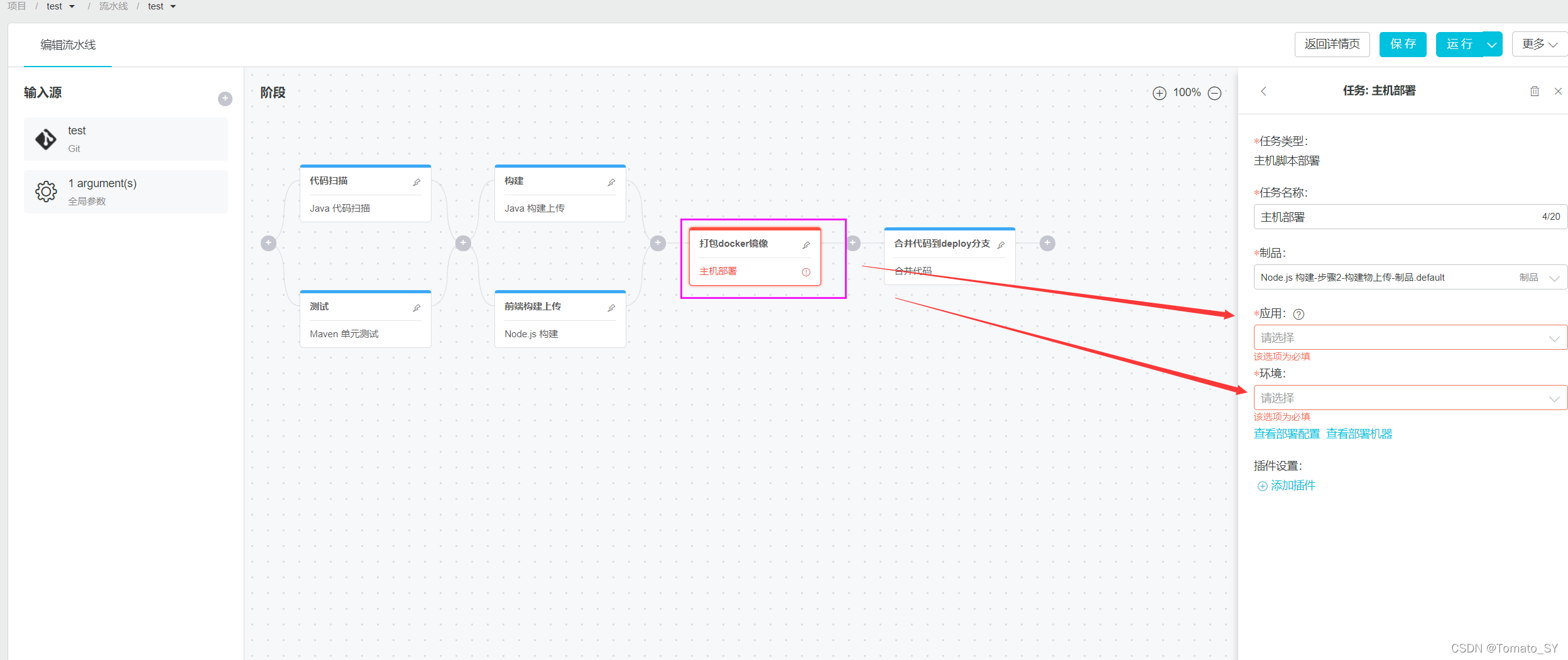This screenshot has height=660, width=1568.
Task: Go to 流水线 breadcrumb
Action: click(x=113, y=6)
